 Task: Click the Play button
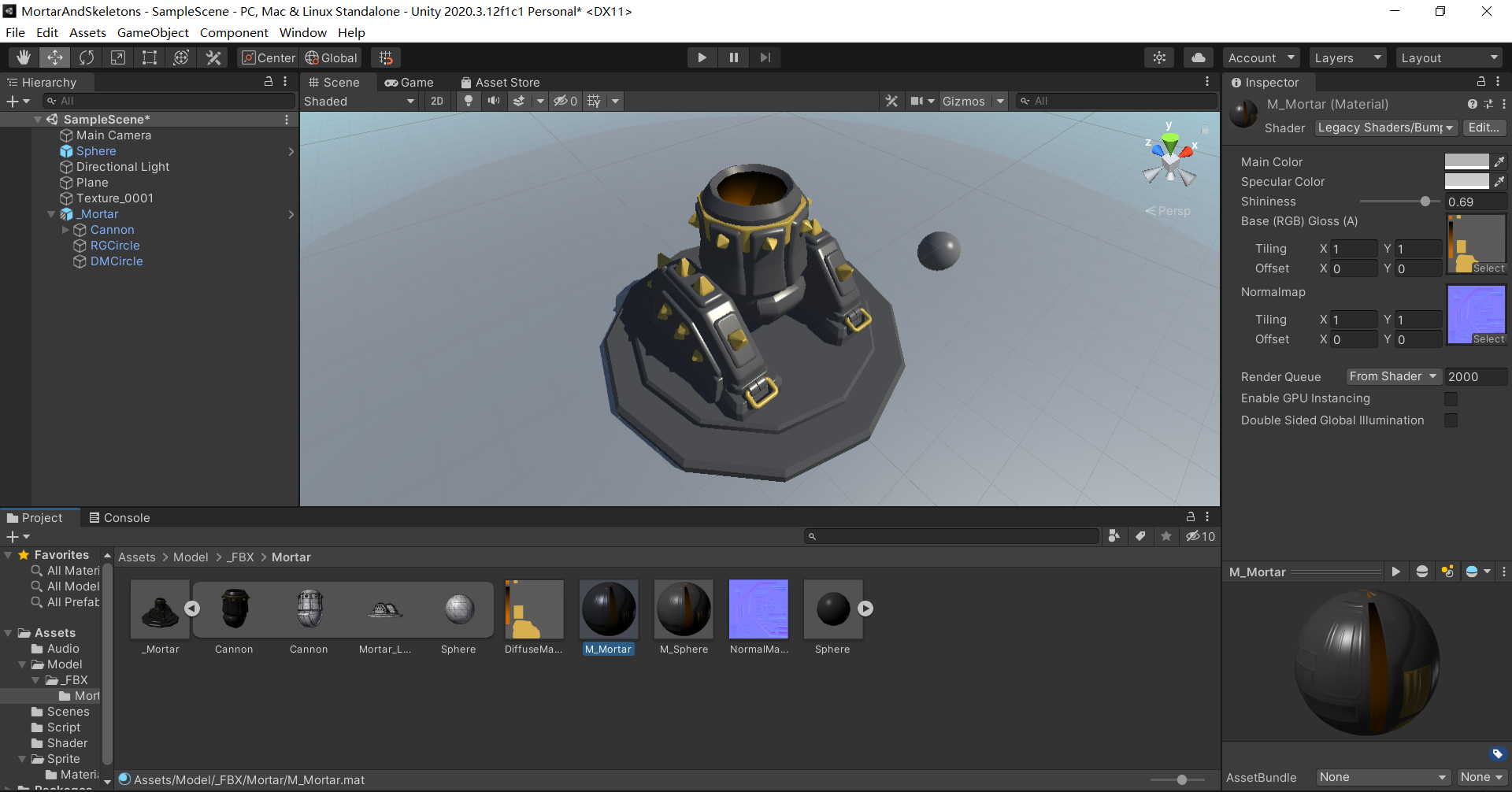[702, 57]
